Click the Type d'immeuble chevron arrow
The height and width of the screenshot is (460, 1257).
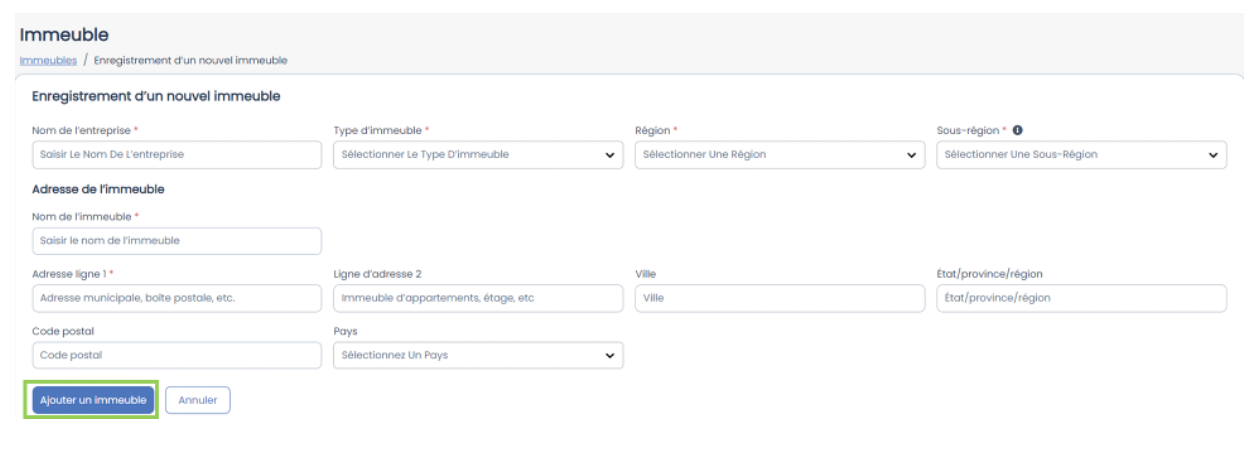[609, 155]
